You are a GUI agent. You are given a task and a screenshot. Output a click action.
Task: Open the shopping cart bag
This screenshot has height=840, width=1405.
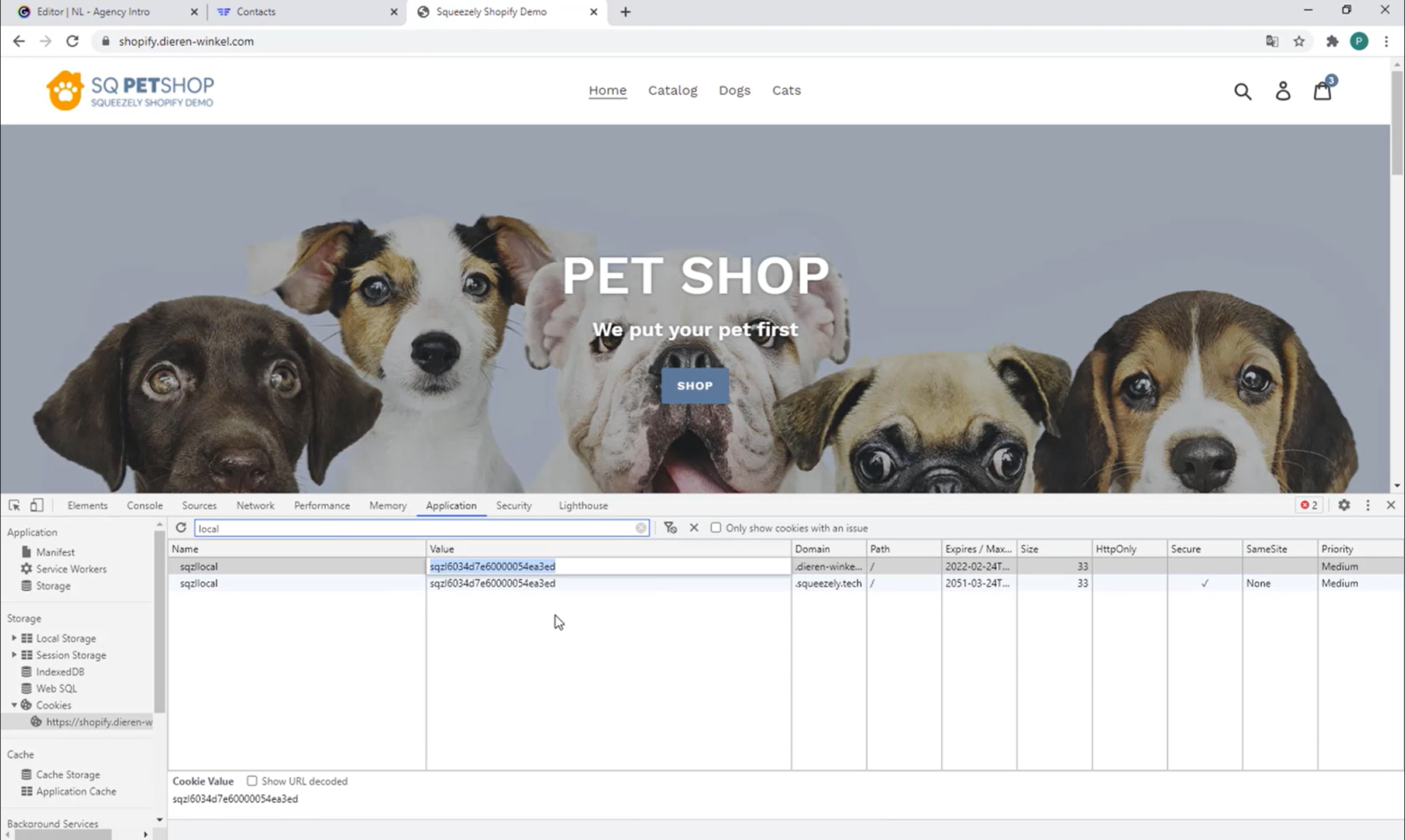(1323, 91)
